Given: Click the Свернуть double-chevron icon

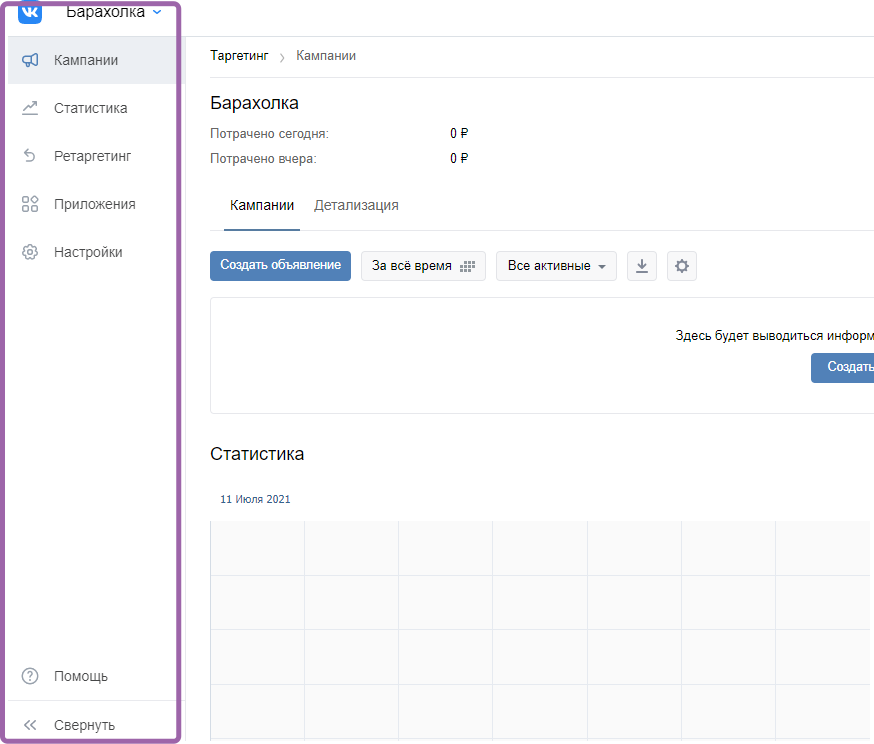Looking at the screenshot, I should pyautogui.click(x=30, y=724).
